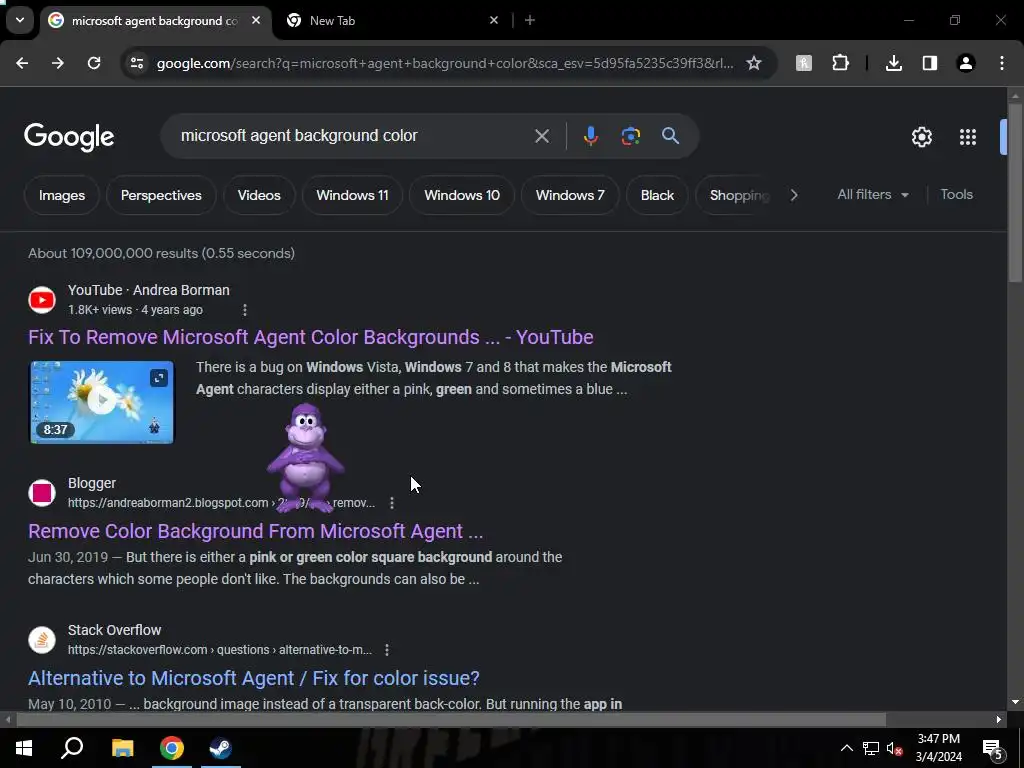Image resolution: width=1024 pixels, height=768 pixels.
Task: Open the Extensions puzzle icon
Action: point(840,63)
